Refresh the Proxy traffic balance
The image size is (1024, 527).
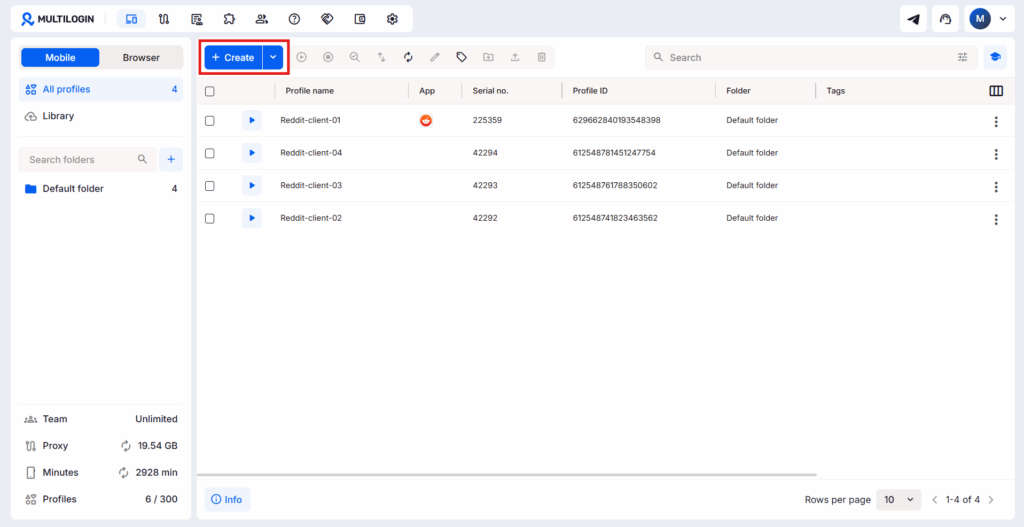[x=125, y=446]
